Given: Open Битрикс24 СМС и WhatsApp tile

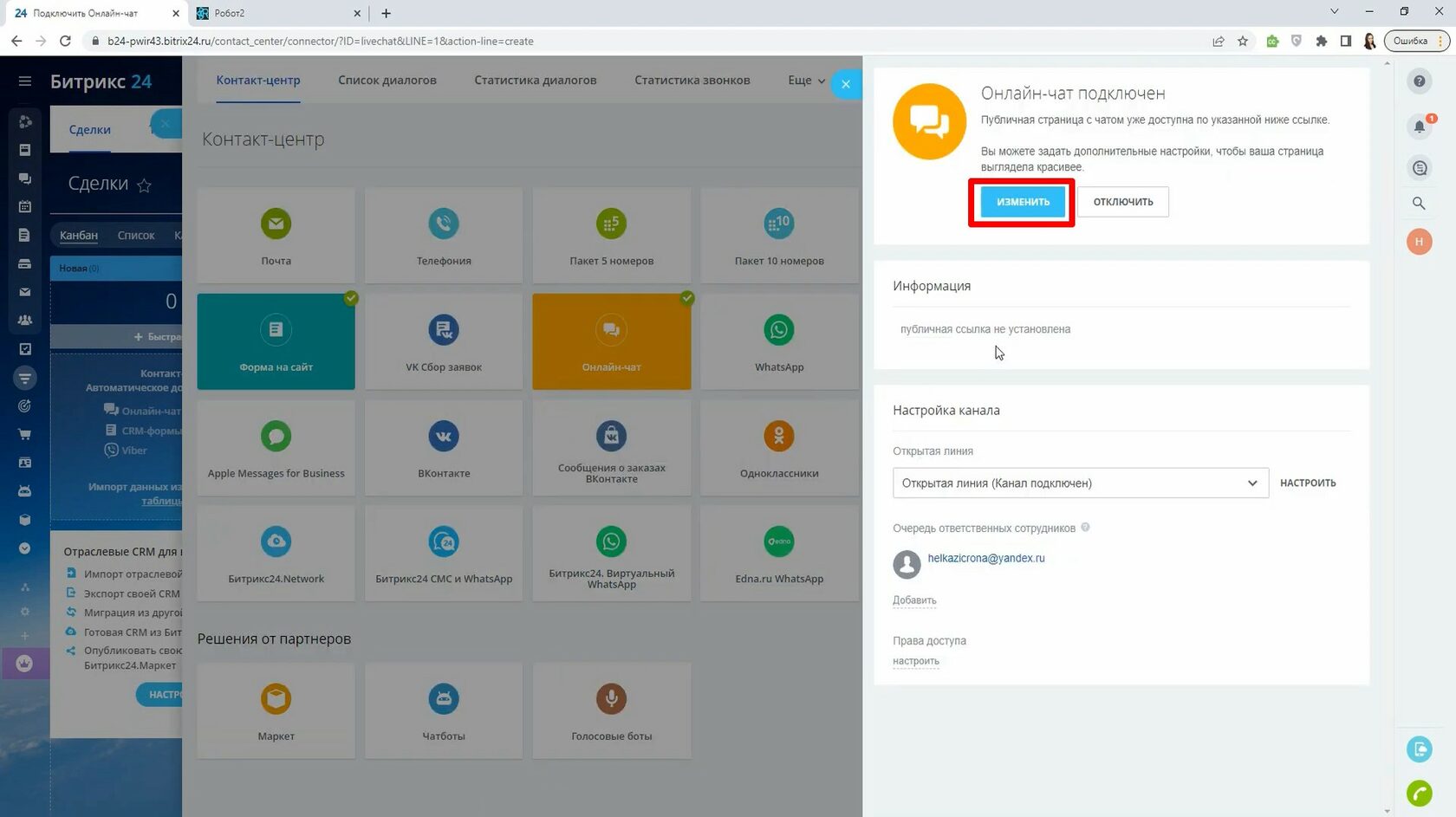Looking at the screenshot, I should pyautogui.click(x=444, y=554).
